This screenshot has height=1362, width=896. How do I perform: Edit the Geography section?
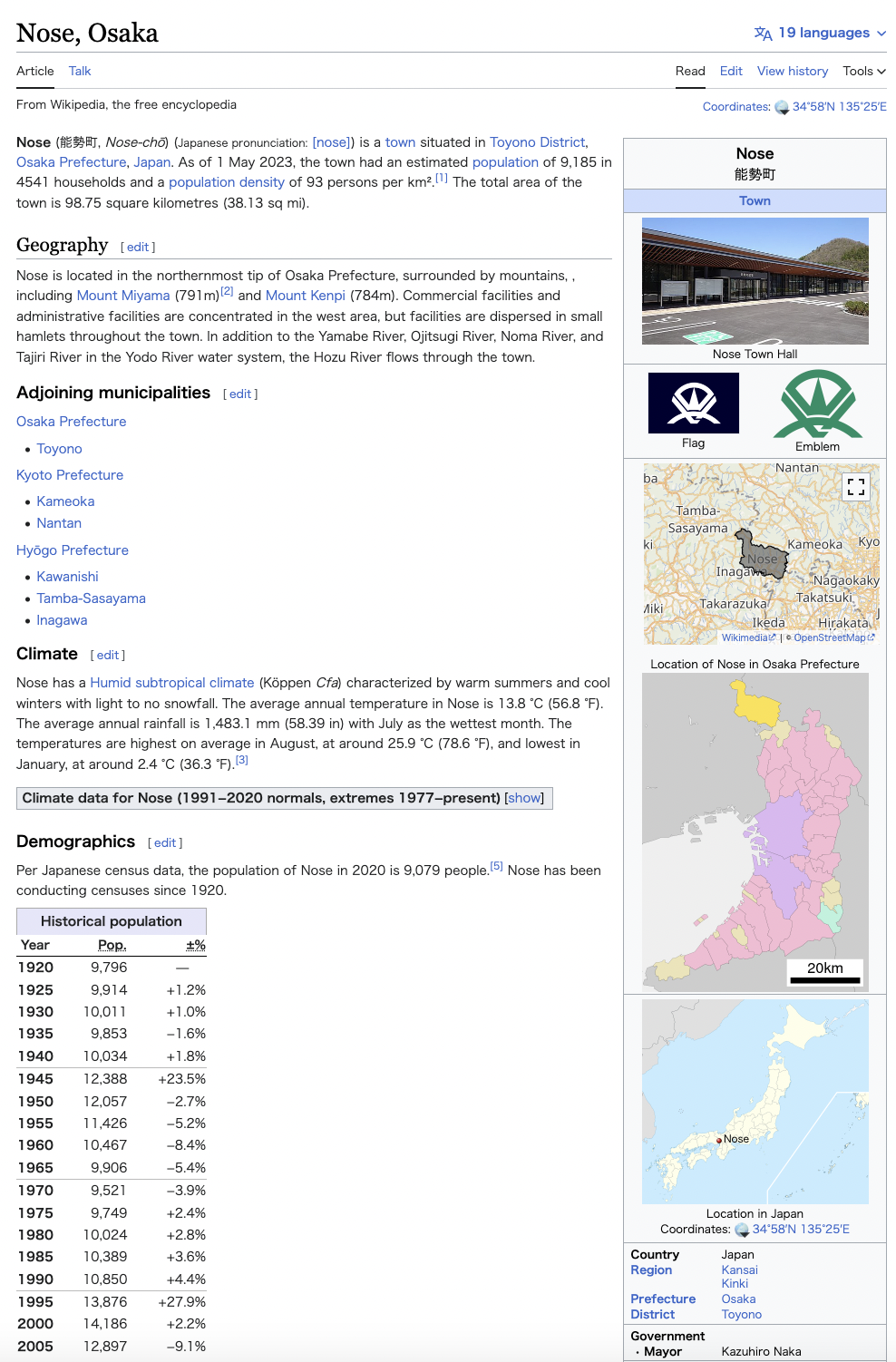pos(138,247)
